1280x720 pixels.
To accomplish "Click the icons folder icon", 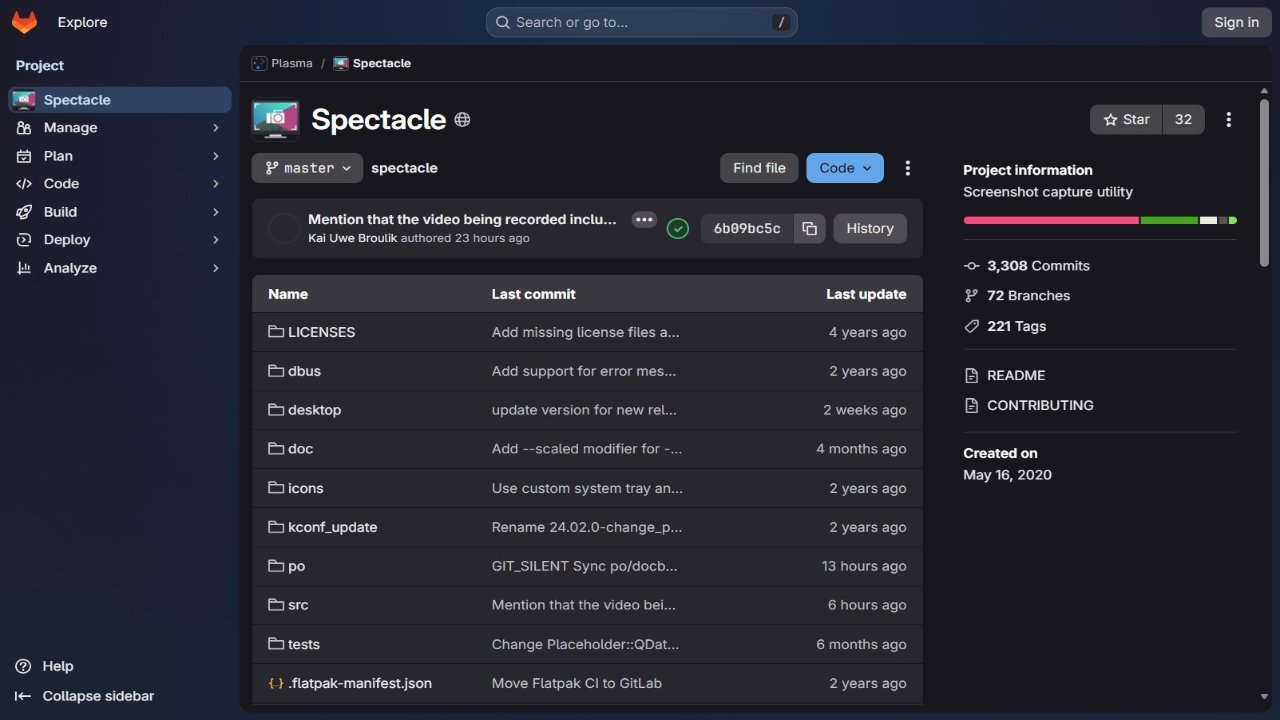I will (276, 488).
